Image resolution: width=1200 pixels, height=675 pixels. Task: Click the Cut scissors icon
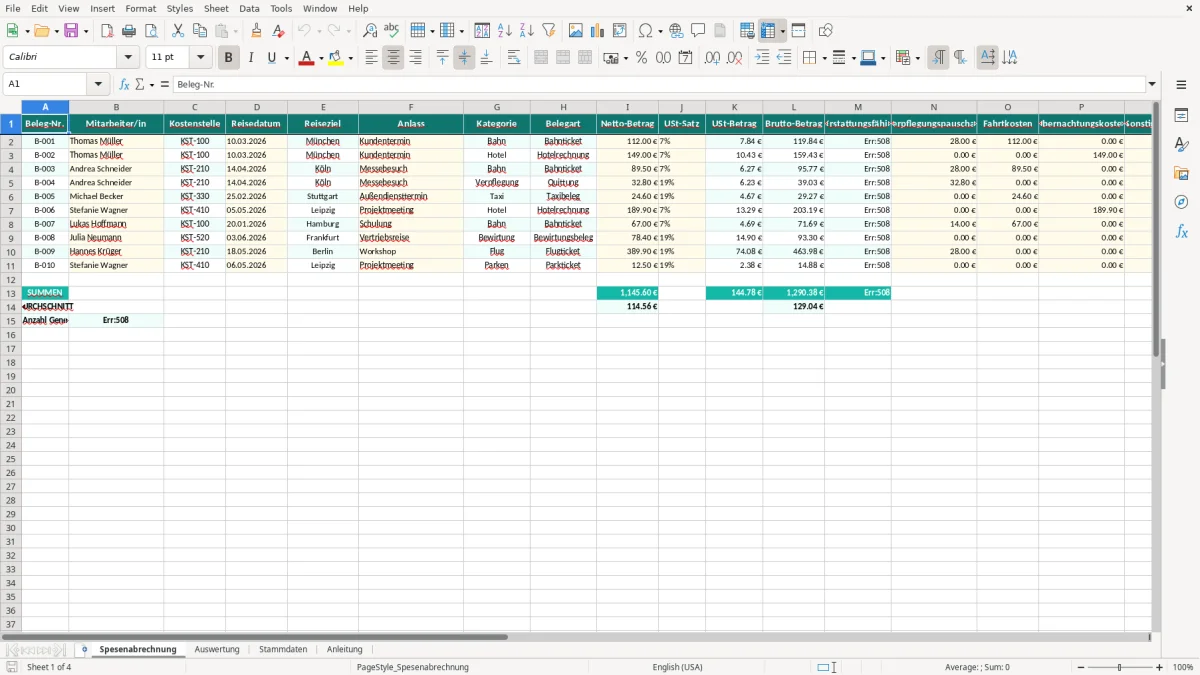178,31
